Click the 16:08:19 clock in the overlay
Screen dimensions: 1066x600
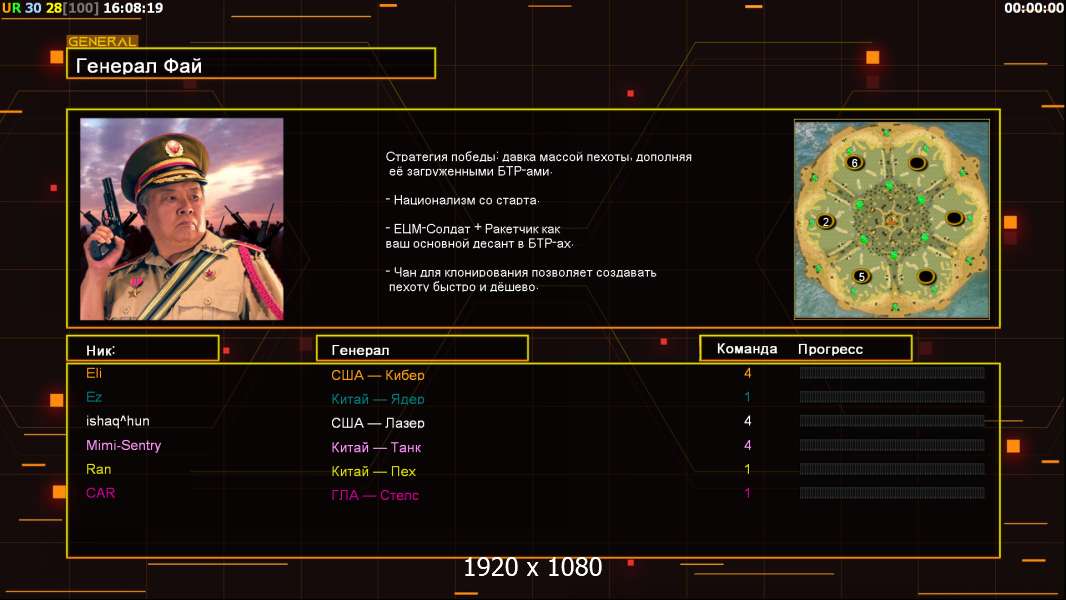pos(133,8)
